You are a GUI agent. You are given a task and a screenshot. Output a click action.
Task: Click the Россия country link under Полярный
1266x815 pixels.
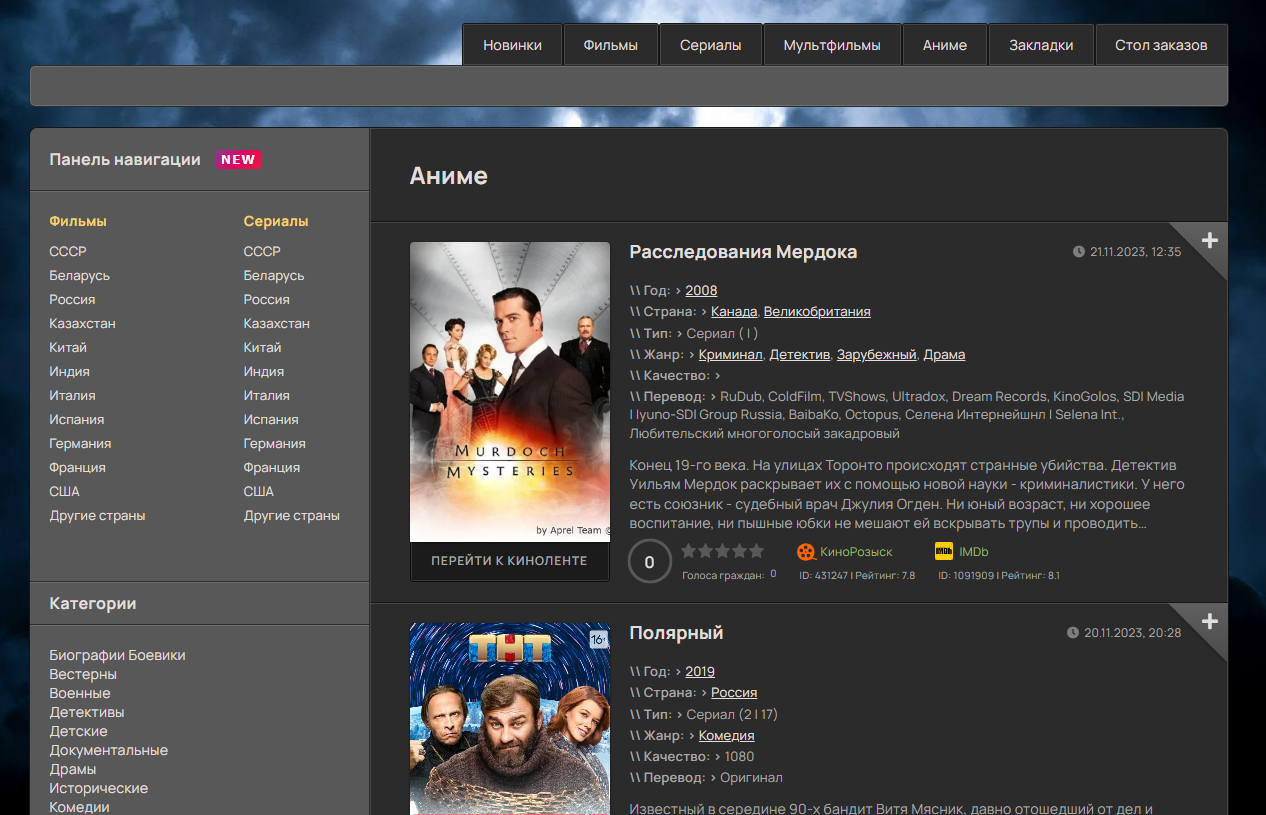tap(734, 692)
